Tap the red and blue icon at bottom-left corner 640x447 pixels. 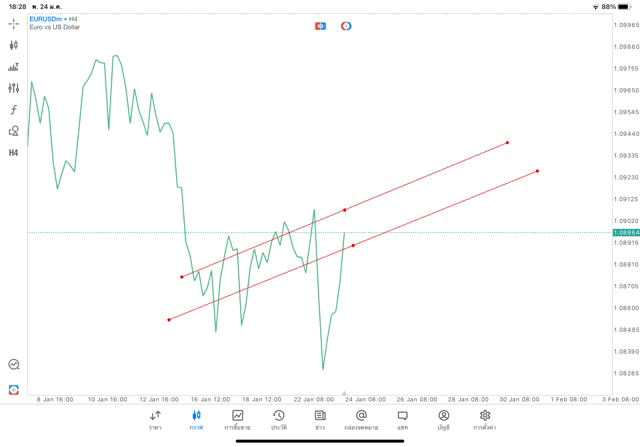pos(14,389)
